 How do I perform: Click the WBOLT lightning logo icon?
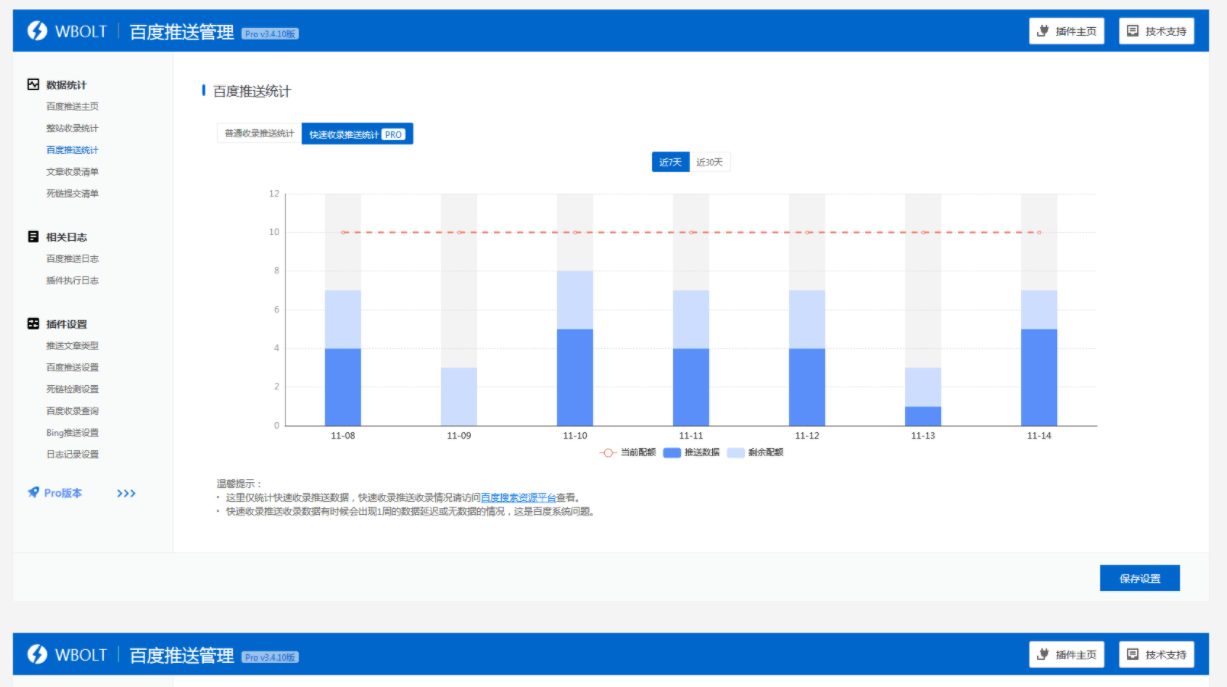(37, 31)
